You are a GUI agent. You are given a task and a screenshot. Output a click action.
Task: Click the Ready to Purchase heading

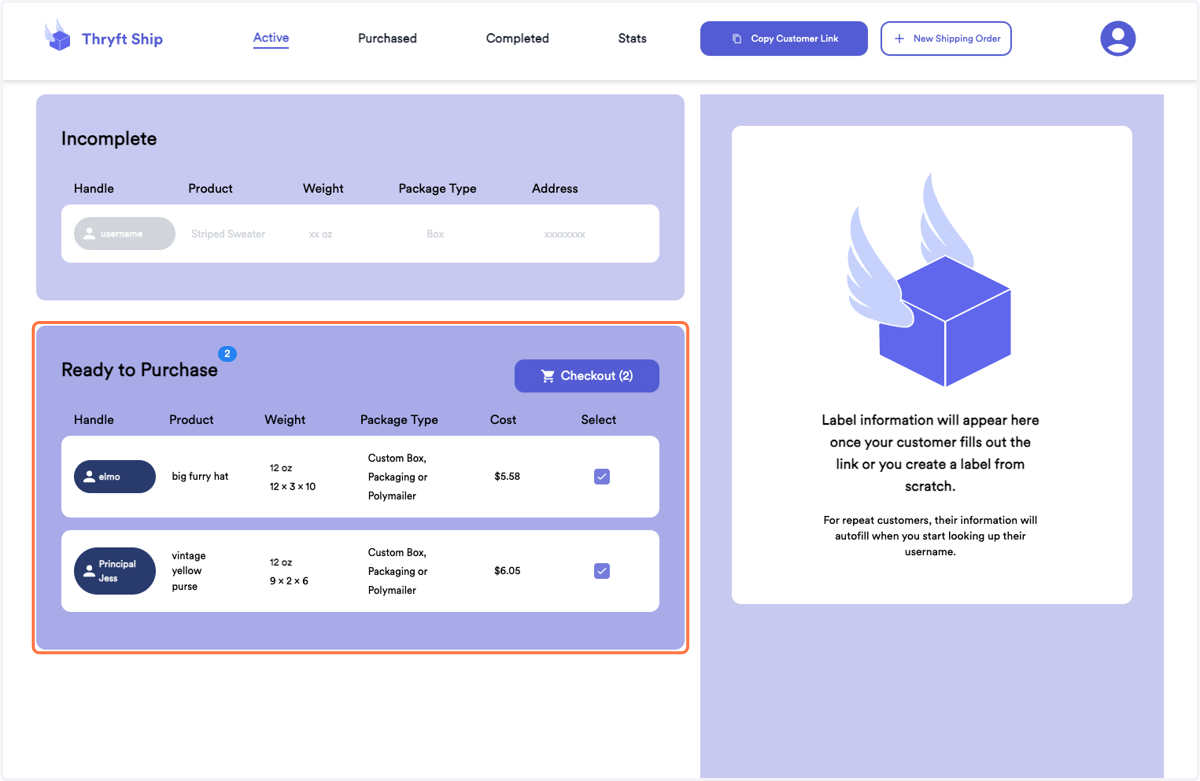pos(139,370)
